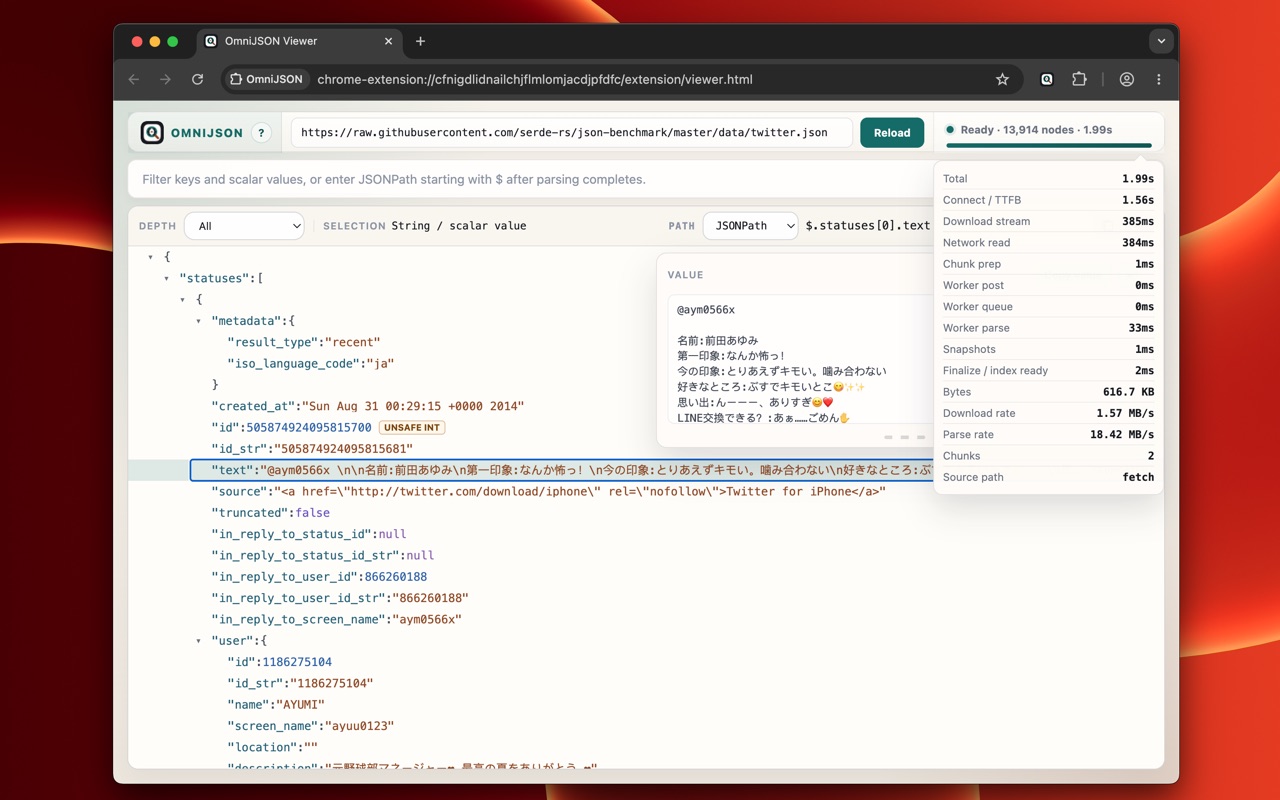Click the VALUE panel text area

coord(801,360)
